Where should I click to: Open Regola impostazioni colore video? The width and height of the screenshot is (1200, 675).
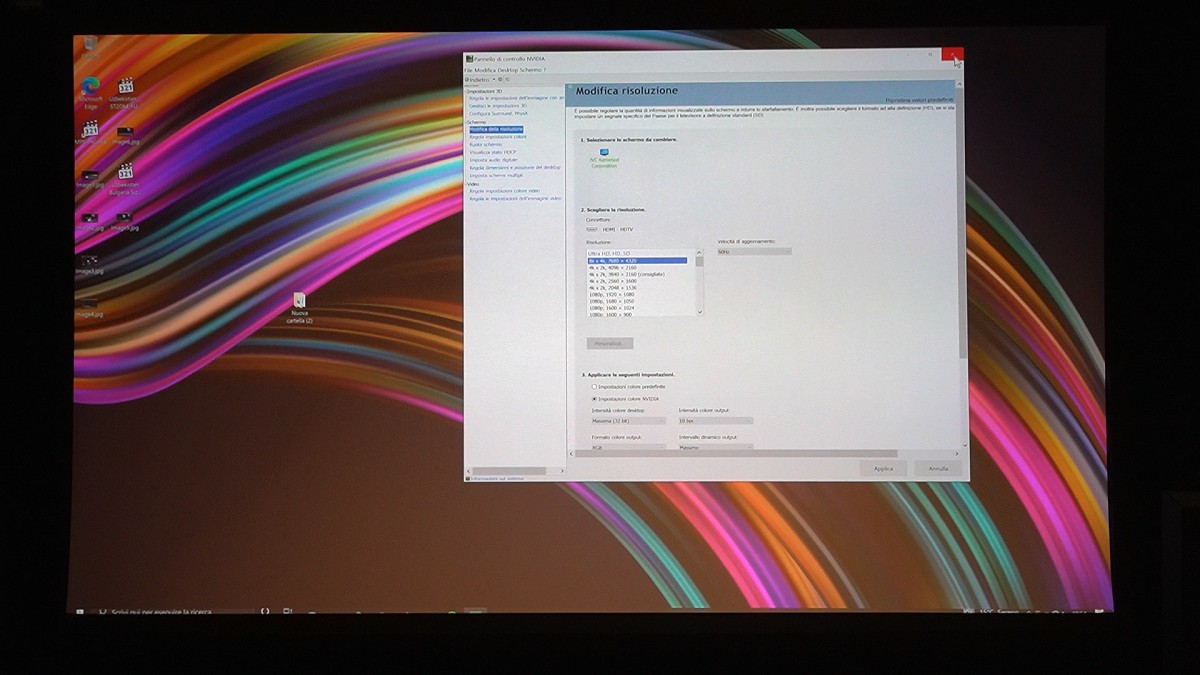coord(504,191)
